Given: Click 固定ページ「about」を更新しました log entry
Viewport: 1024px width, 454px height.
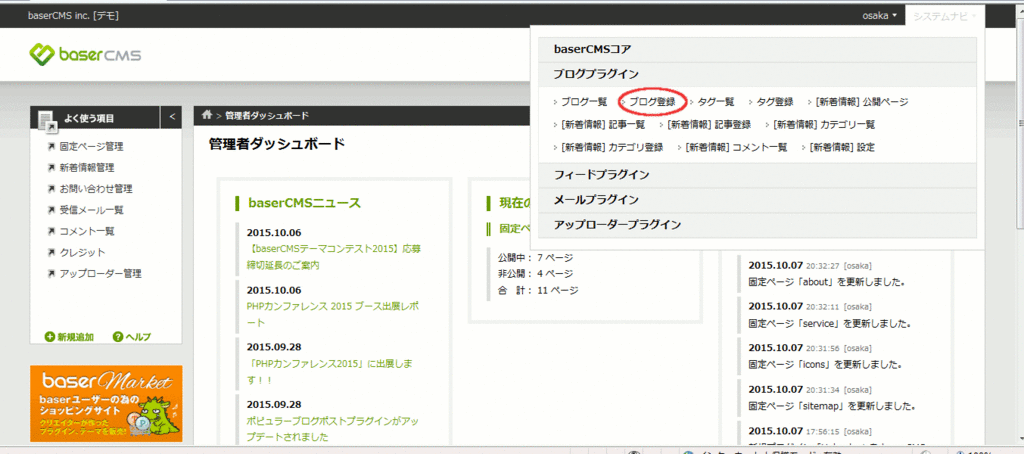Looking at the screenshot, I should pyautogui.click(x=826, y=283).
